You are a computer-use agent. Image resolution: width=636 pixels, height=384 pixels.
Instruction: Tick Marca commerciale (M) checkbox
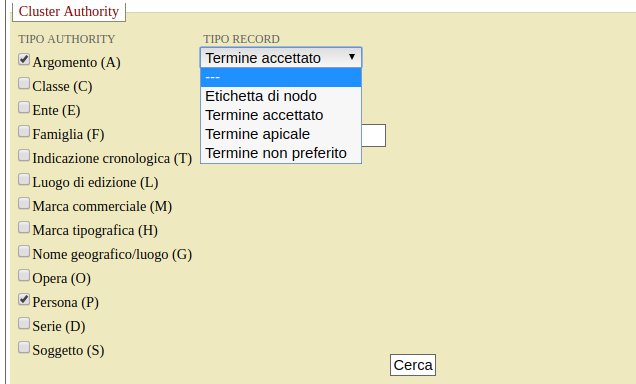tap(24, 203)
